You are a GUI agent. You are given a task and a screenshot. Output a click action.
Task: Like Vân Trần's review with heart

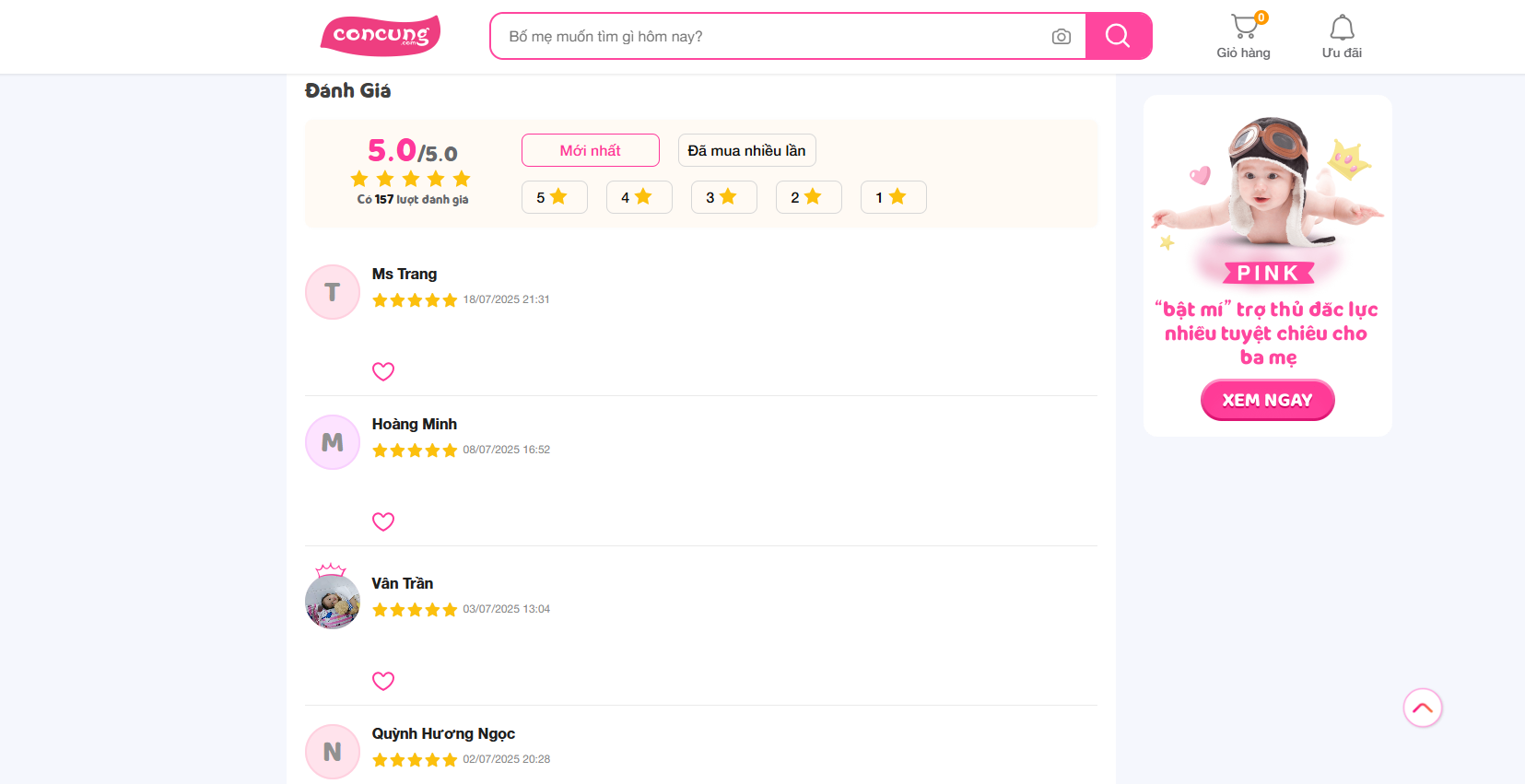coord(383,681)
